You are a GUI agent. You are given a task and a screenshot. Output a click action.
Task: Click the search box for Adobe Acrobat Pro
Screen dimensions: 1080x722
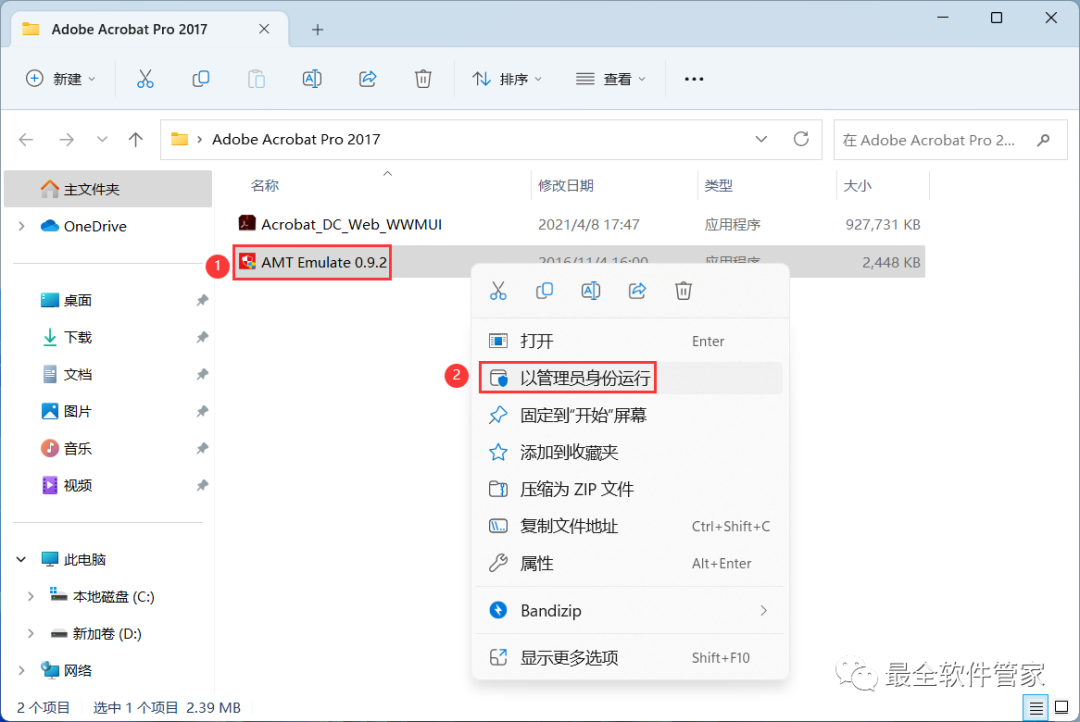950,140
